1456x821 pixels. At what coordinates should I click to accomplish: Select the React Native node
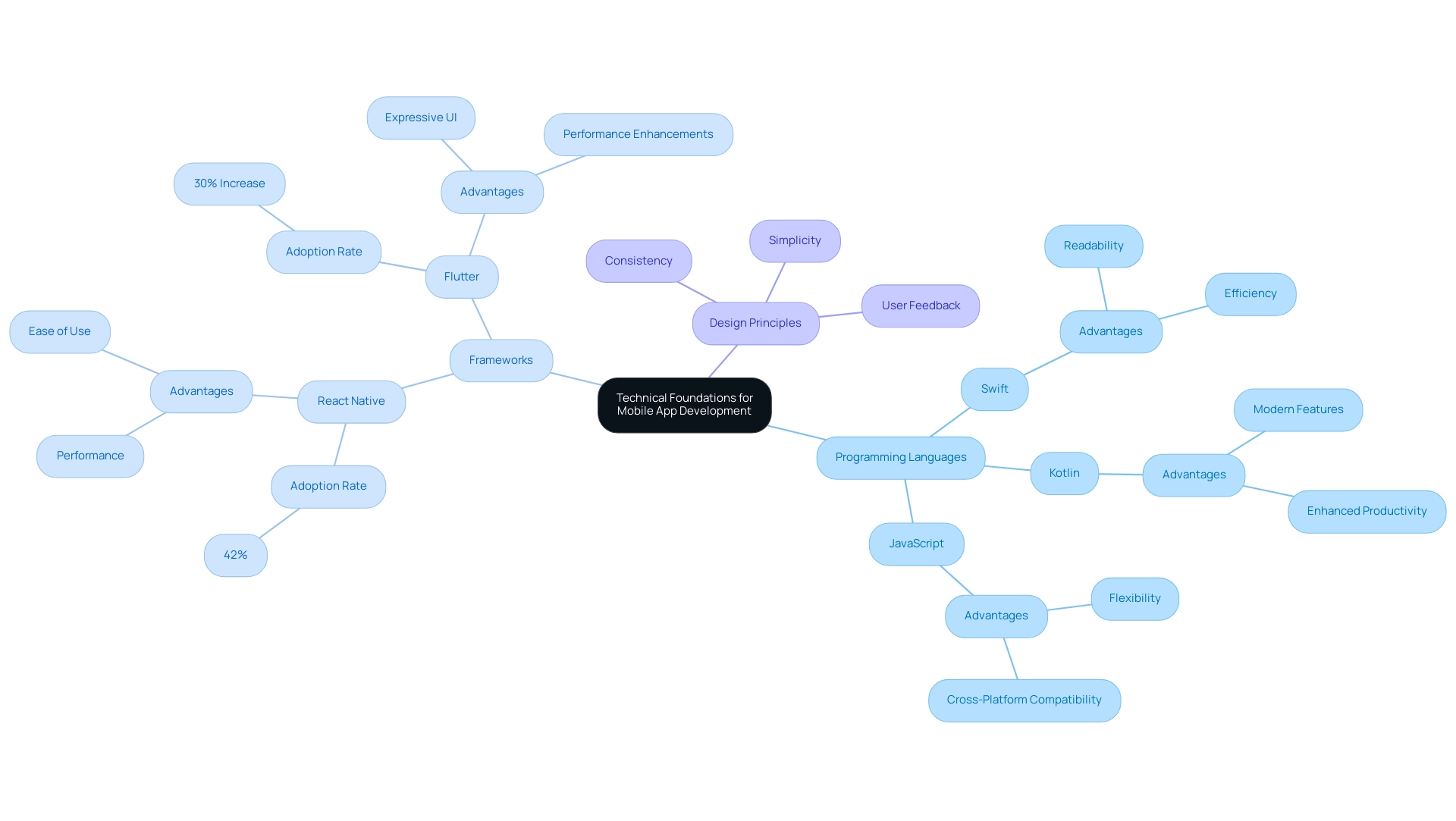coord(351,401)
